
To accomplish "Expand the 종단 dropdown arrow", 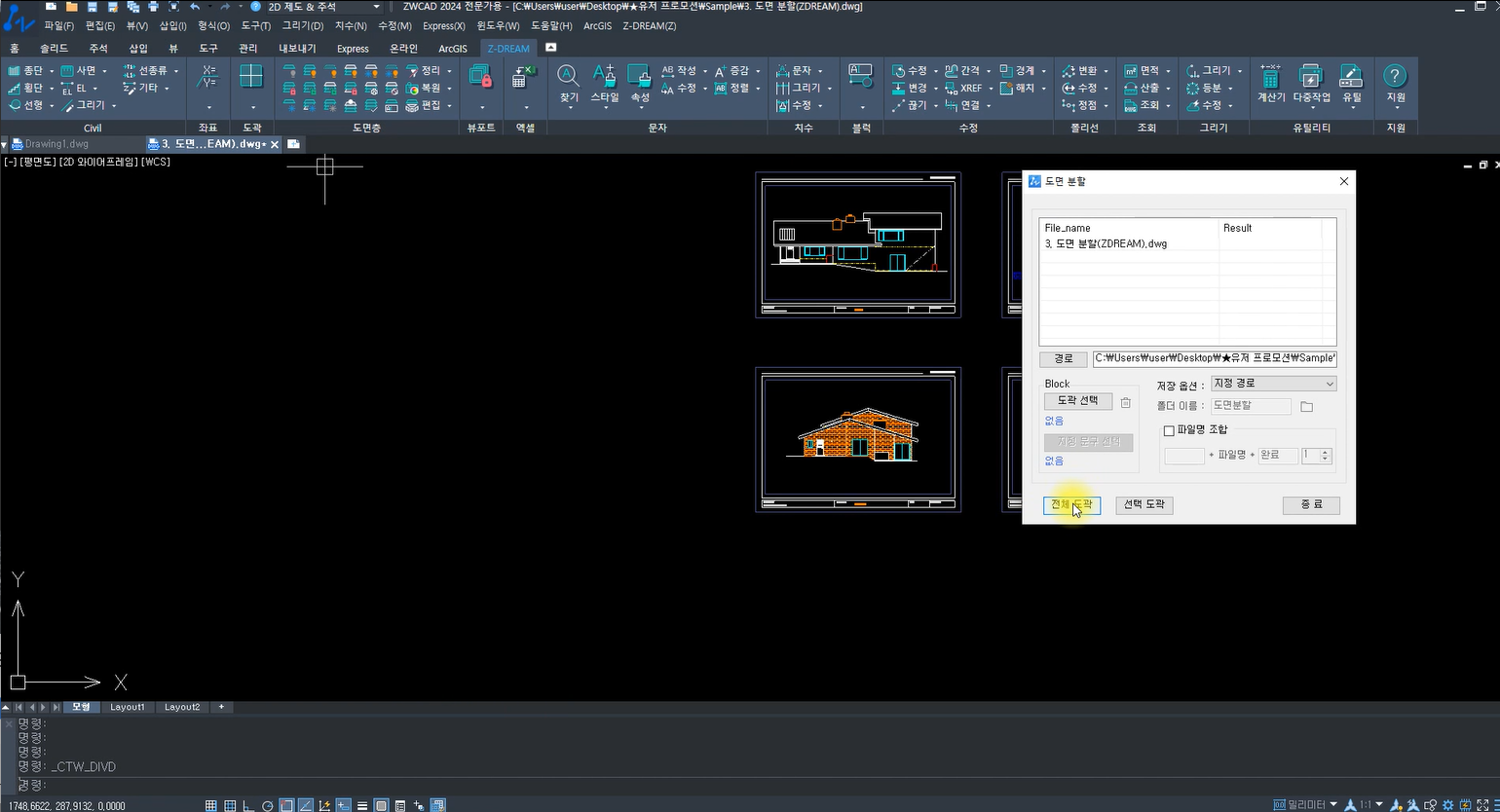I will [51, 71].
